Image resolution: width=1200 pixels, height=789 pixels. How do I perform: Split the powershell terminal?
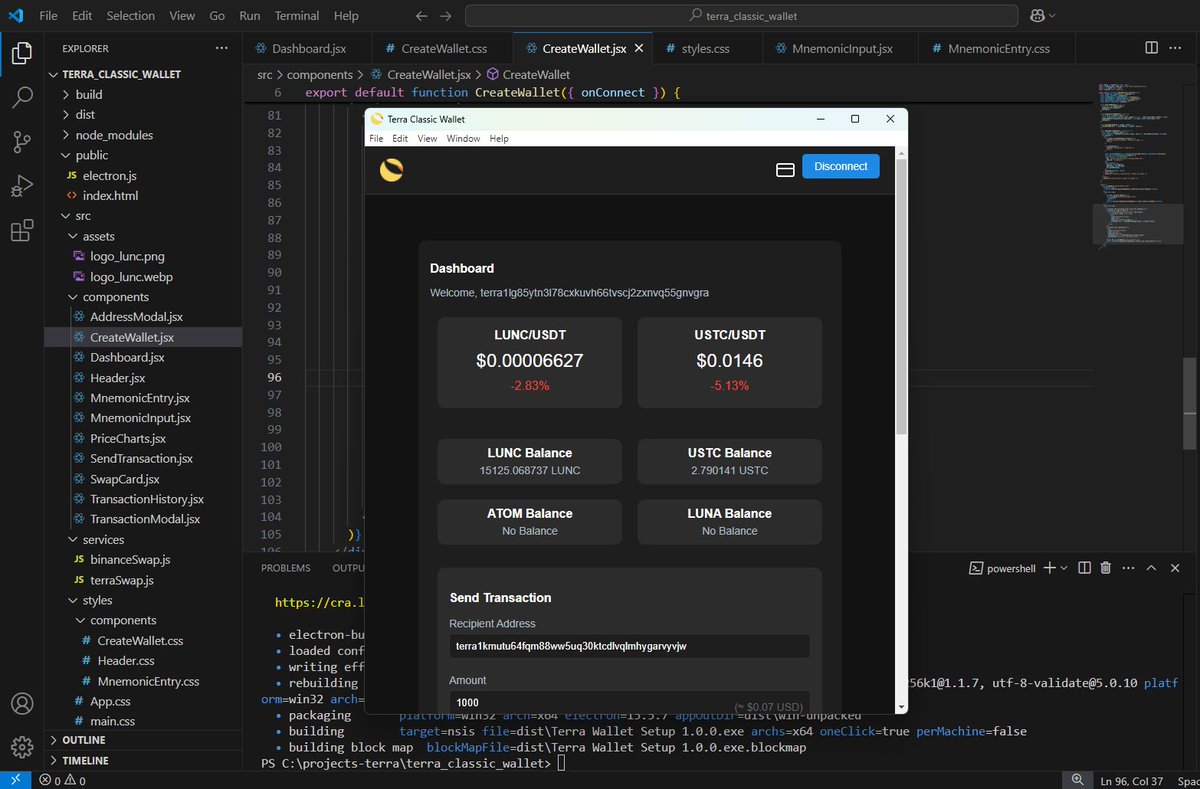pos(1085,568)
